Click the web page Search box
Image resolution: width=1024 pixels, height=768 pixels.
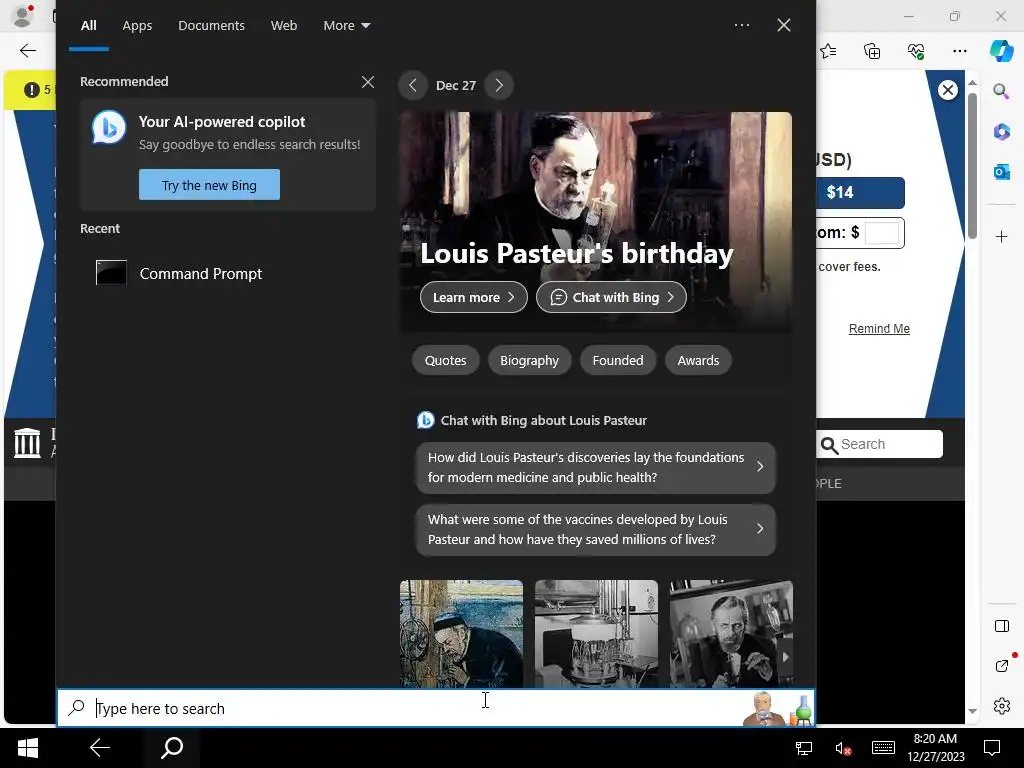pyautogui.click(x=880, y=444)
